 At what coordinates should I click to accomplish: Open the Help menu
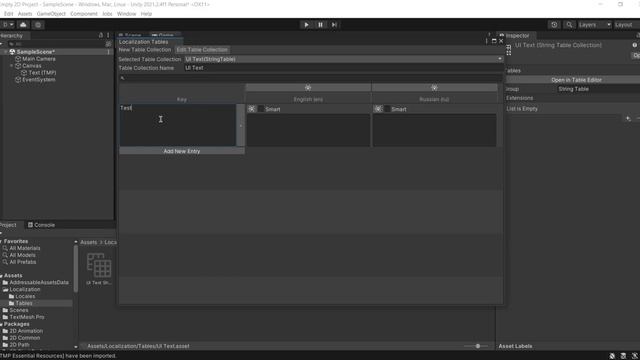pyautogui.click(x=146, y=14)
